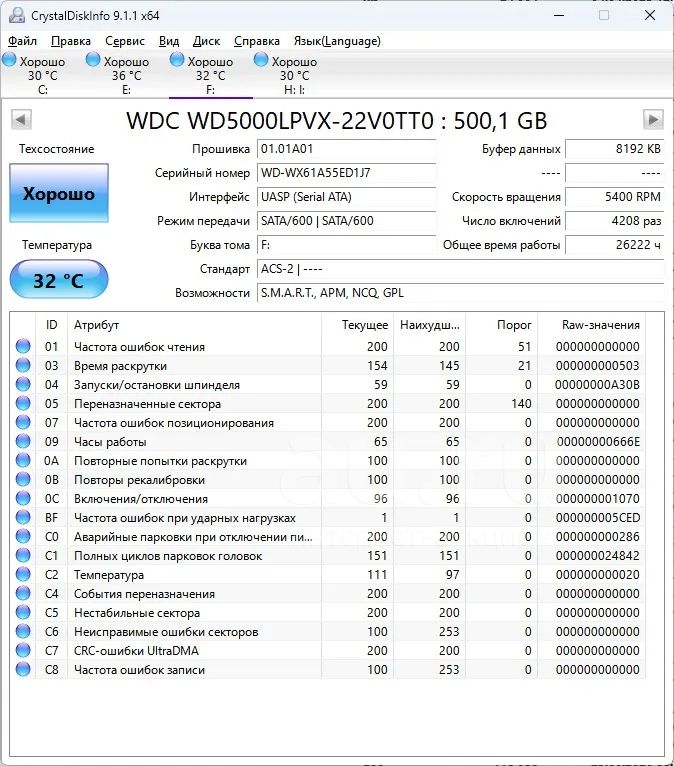
Task: Click status orb for attribute 01
Action: (x=23, y=346)
